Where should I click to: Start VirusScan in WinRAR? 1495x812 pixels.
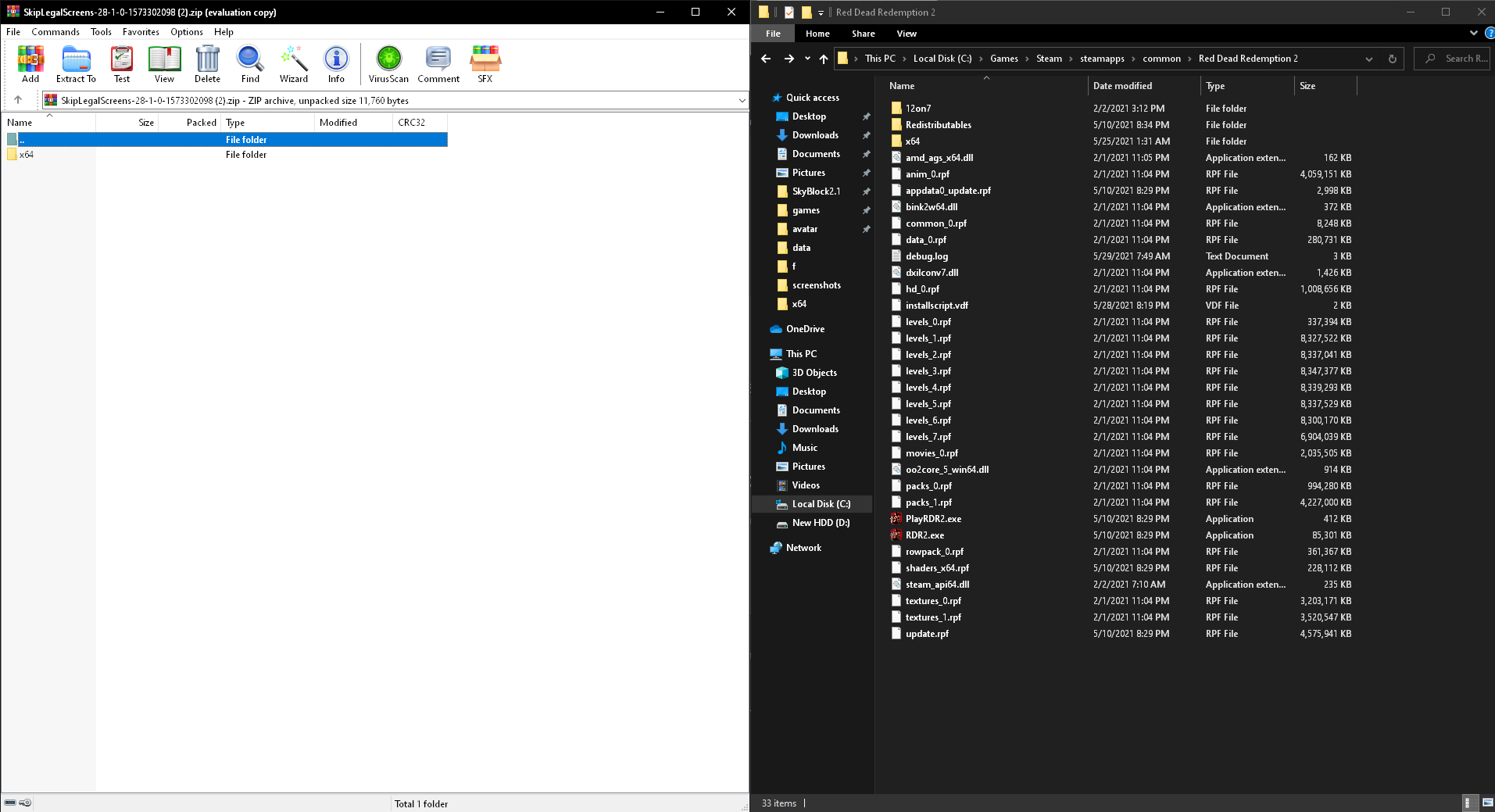point(388,63)
